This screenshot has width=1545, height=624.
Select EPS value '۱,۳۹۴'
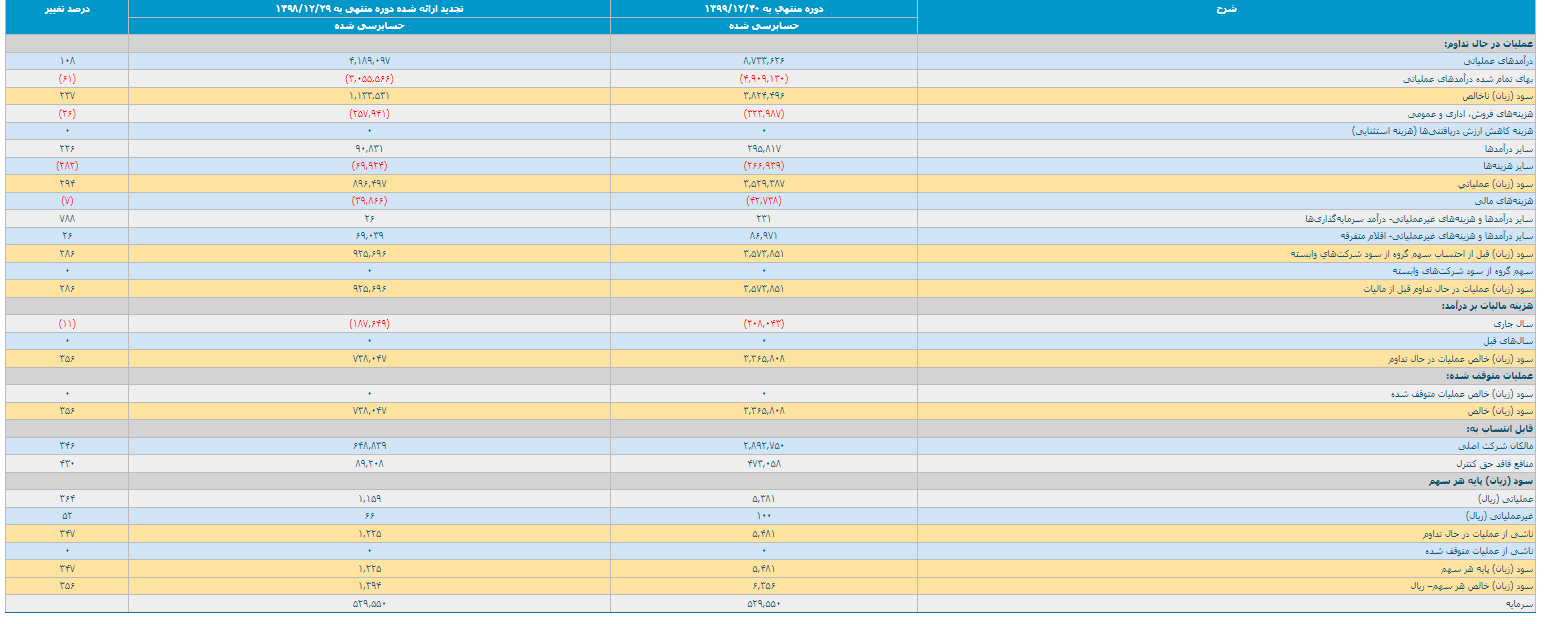click(369, 587)
